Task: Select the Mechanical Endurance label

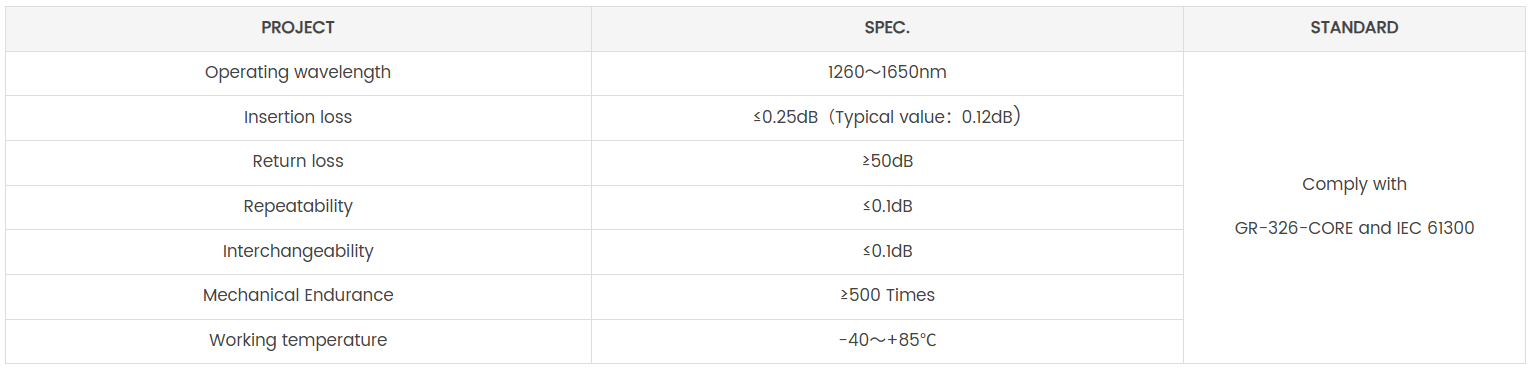Action: pyautogui.click(x=298, y=295)
